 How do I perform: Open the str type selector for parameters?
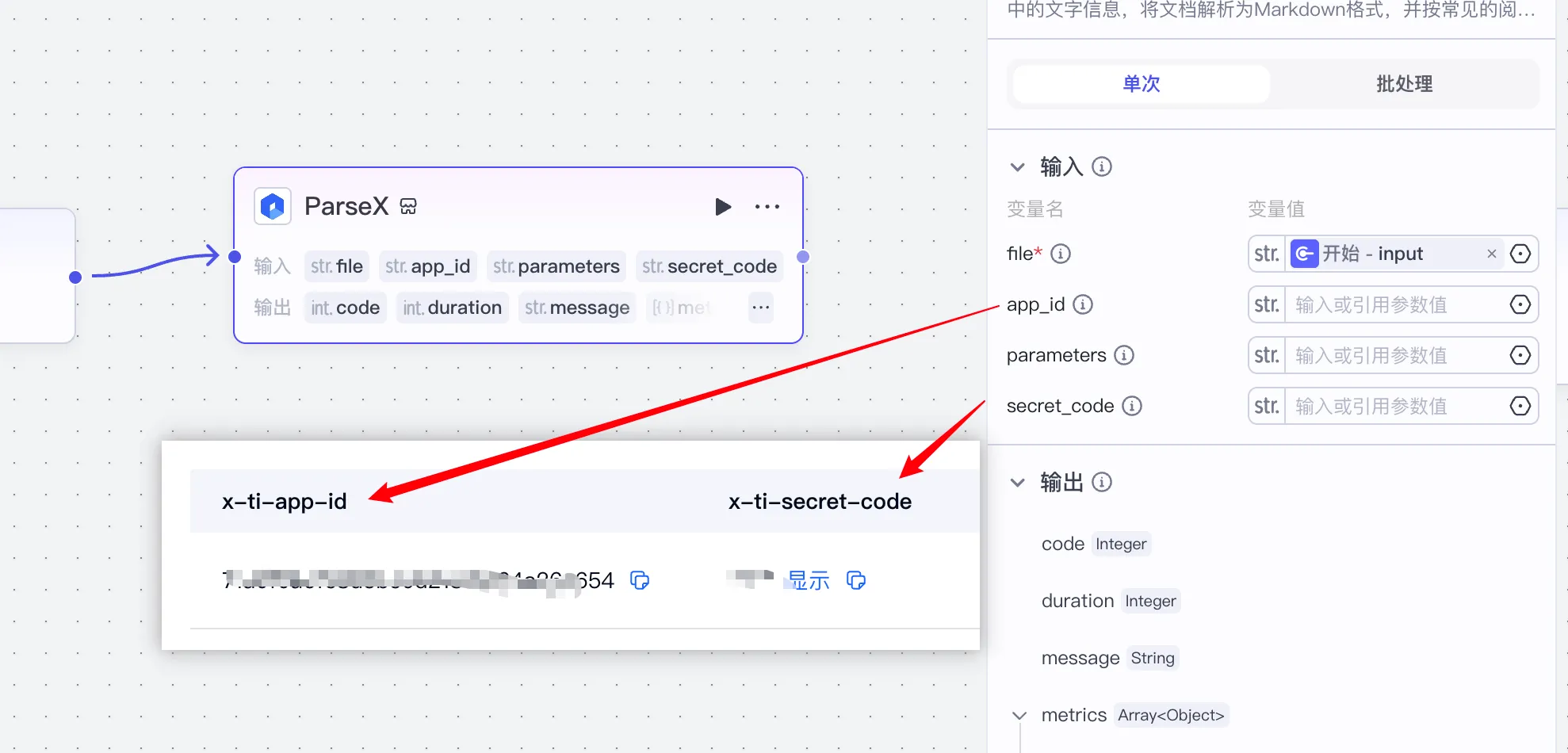point(1267,355)
